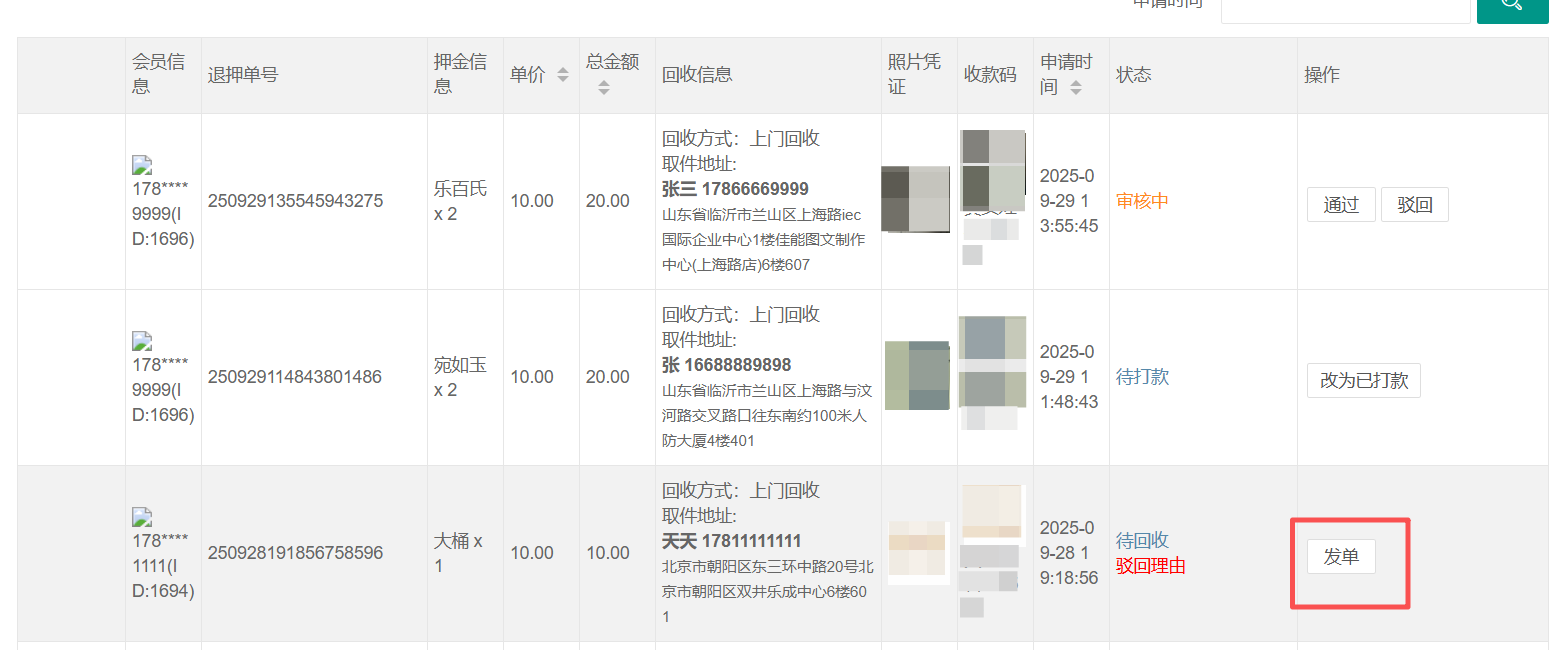Sort the table by 总金额 column arrows
Image resolution: width=1564 pixels, height=650 pixels.
pyautogui.click(x=603, y=88)
